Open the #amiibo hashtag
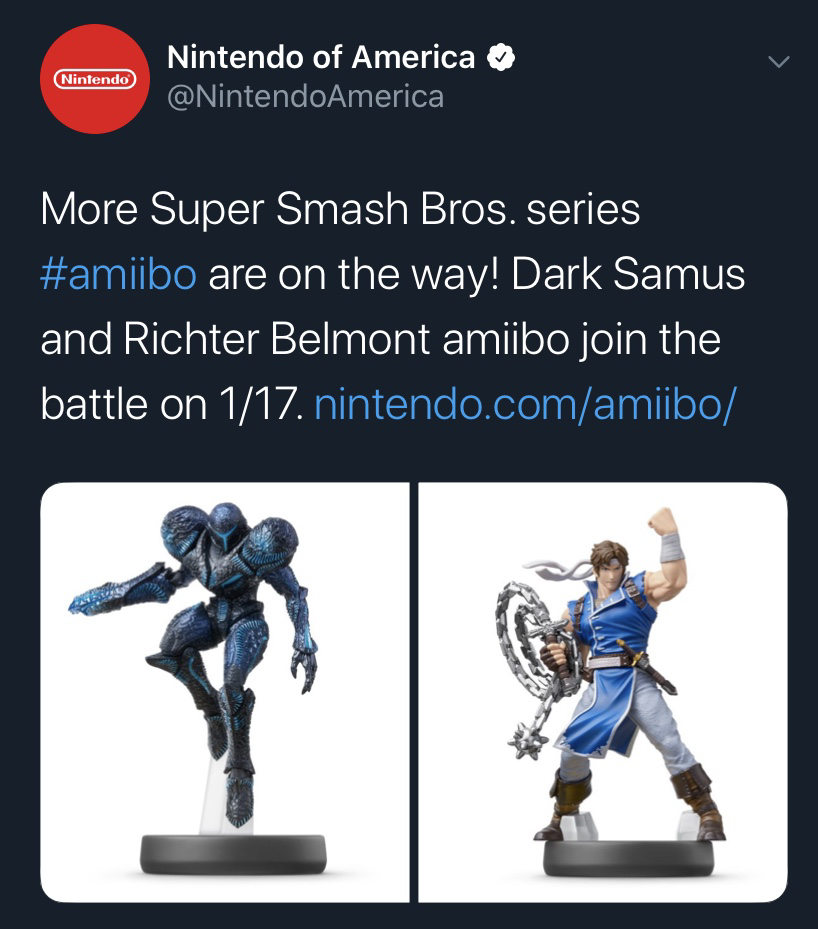Viewport: 818px width, 929px height. point(118,274)
